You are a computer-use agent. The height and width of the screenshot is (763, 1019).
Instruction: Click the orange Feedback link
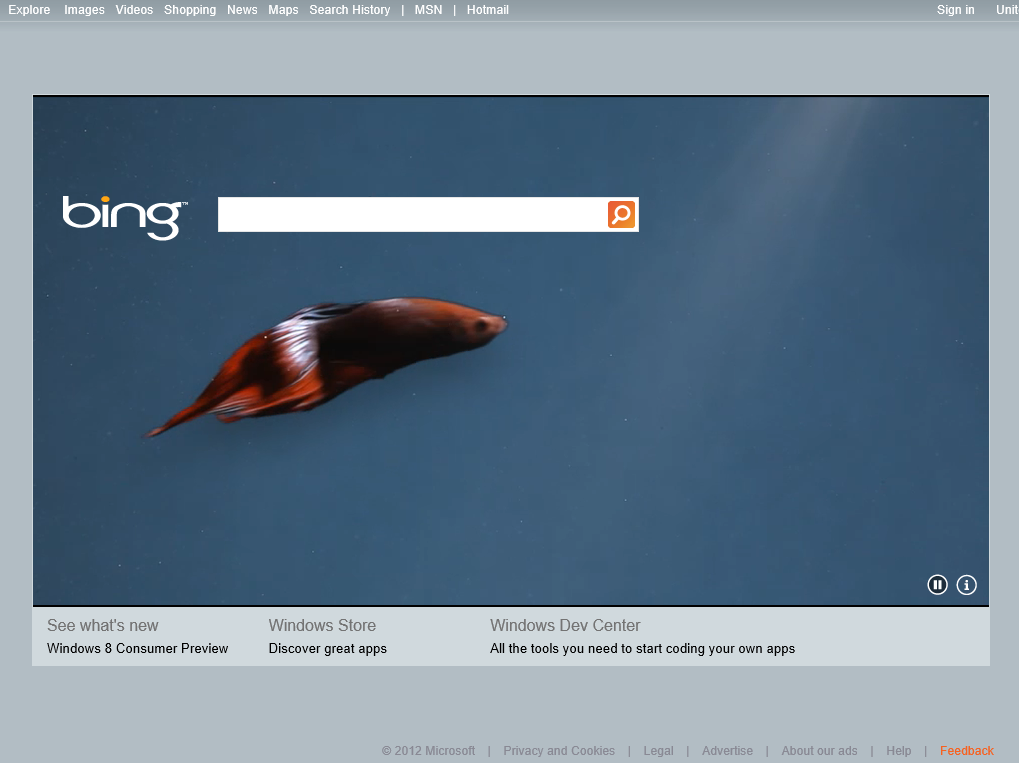966,751
